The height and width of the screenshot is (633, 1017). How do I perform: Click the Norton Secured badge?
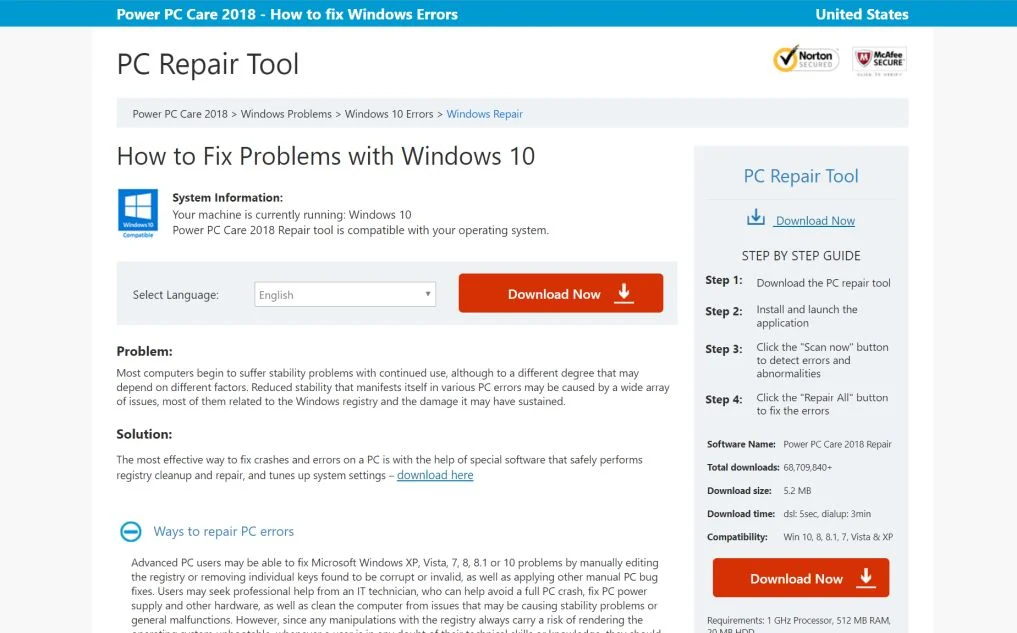[806, 59]
